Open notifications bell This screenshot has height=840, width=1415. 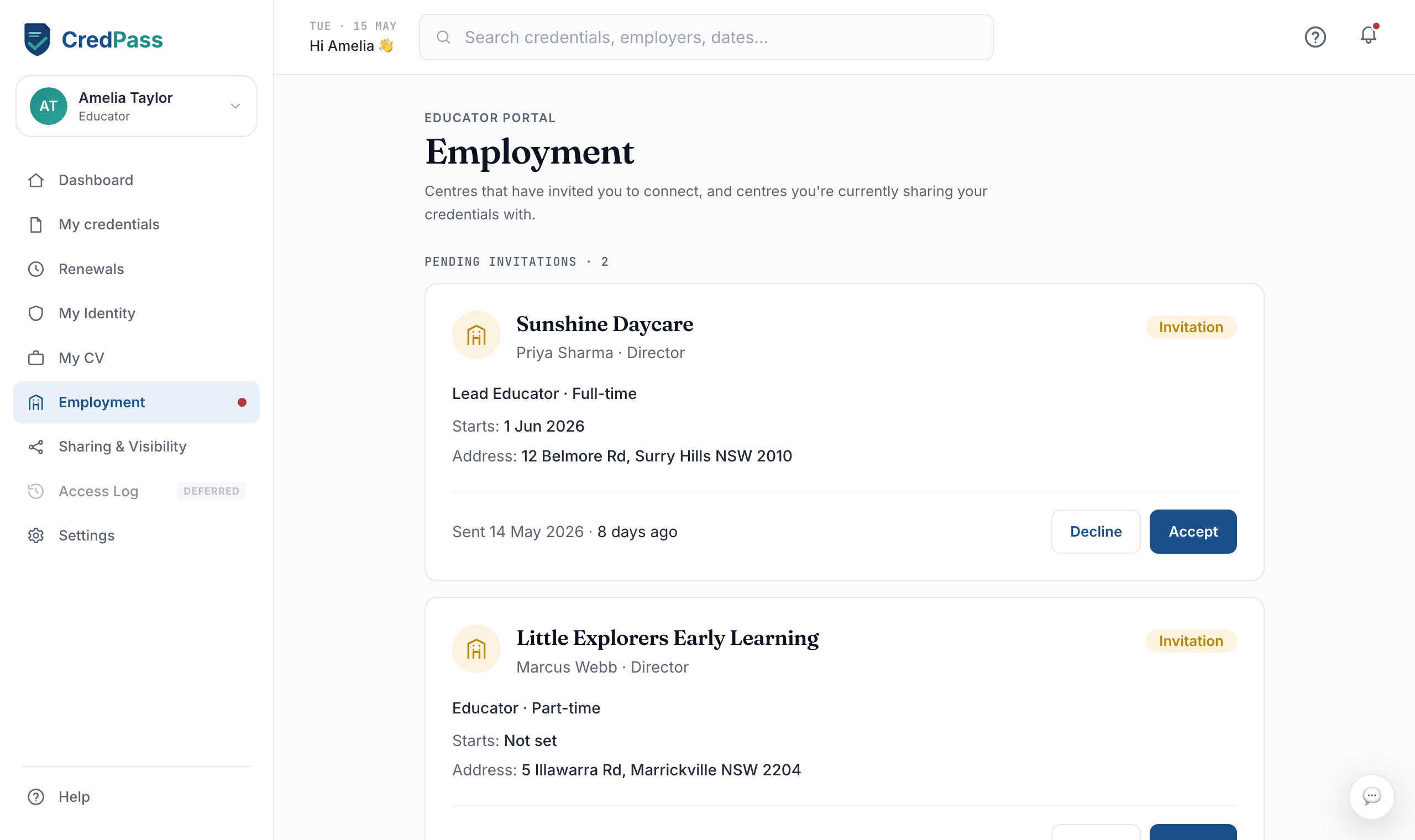tap(1368, 35)
